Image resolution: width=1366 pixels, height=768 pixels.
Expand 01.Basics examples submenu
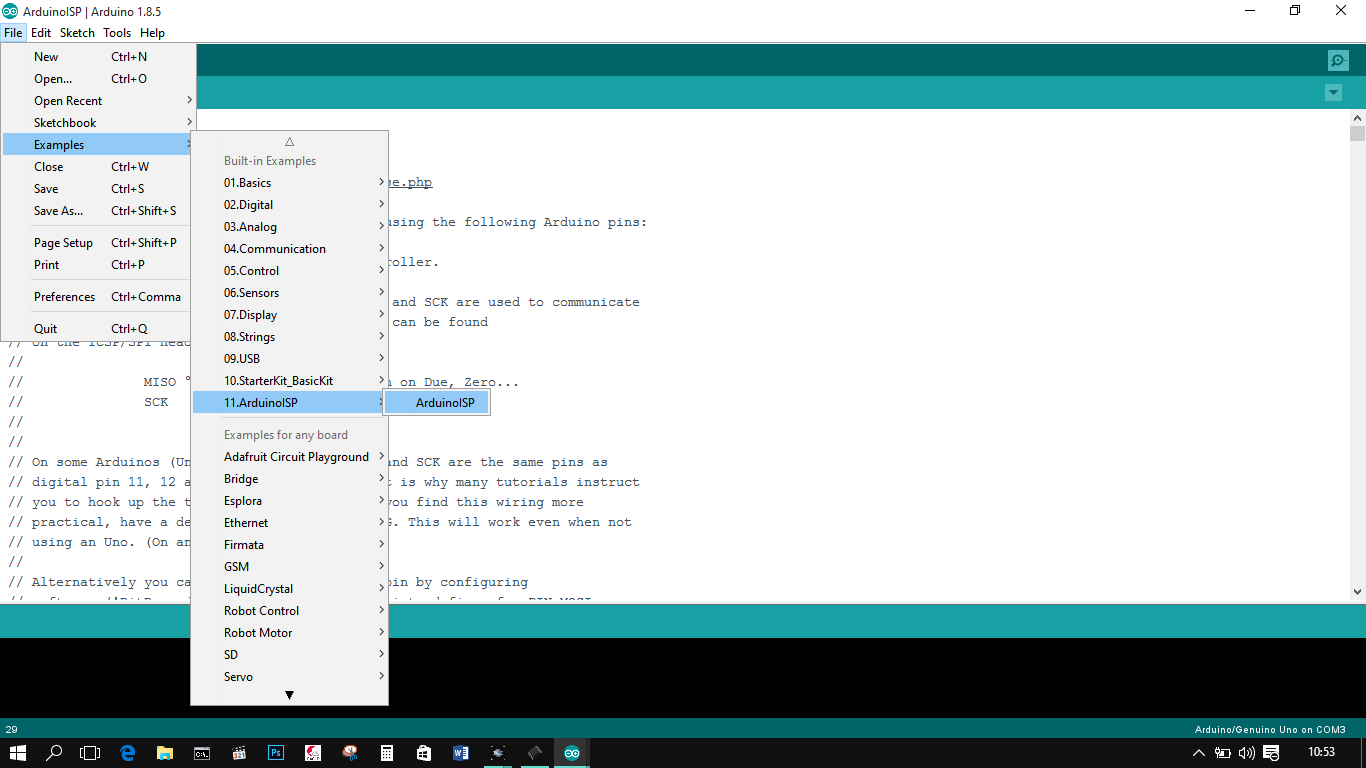(289, 183)
